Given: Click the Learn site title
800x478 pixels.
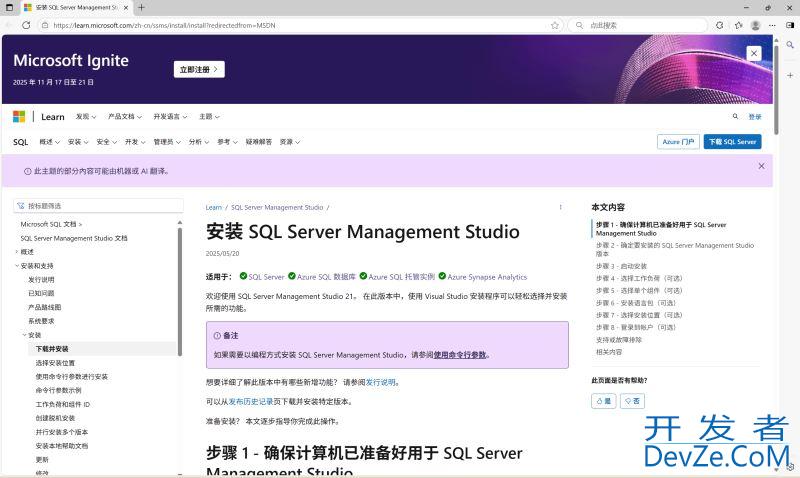Looking at the screenshot, I should 53,117.
